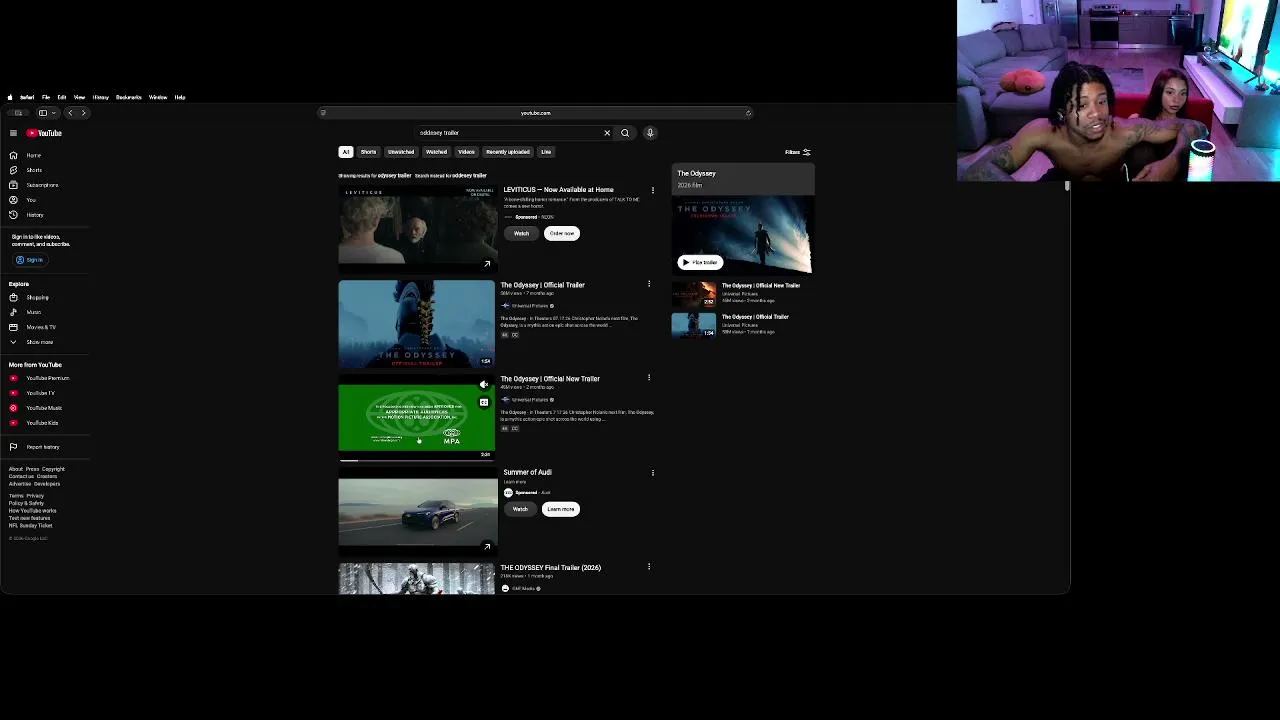Open the Safari File menu

[46, 97]
